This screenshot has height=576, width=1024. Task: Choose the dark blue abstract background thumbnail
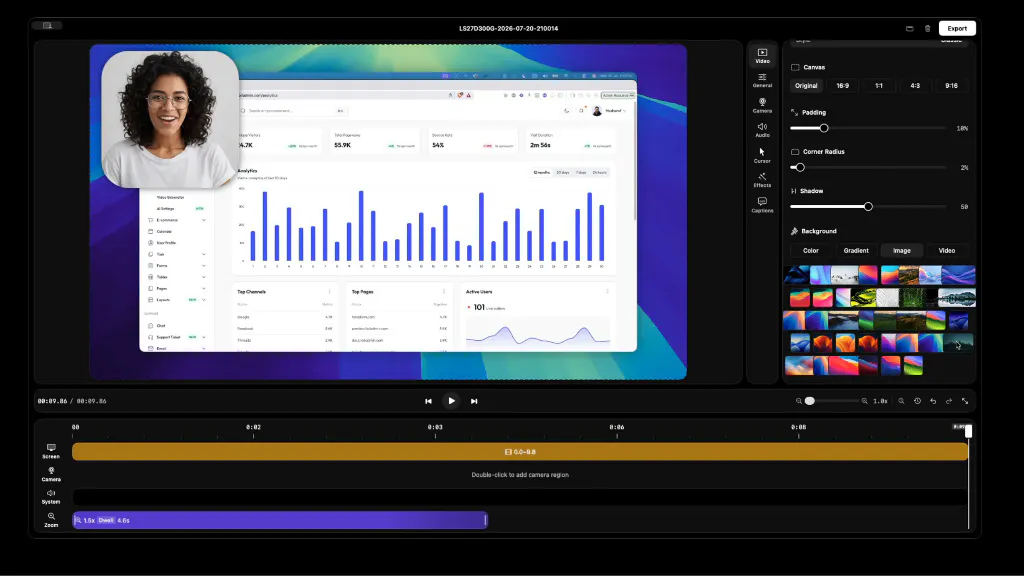click(x=796, y=275)
